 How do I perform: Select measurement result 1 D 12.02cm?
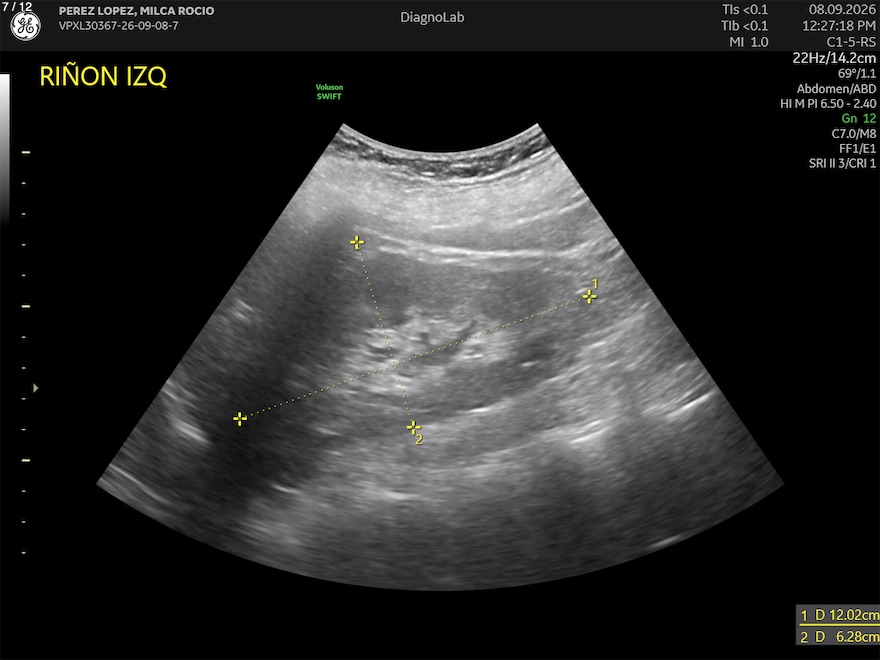tap(839, 615)
